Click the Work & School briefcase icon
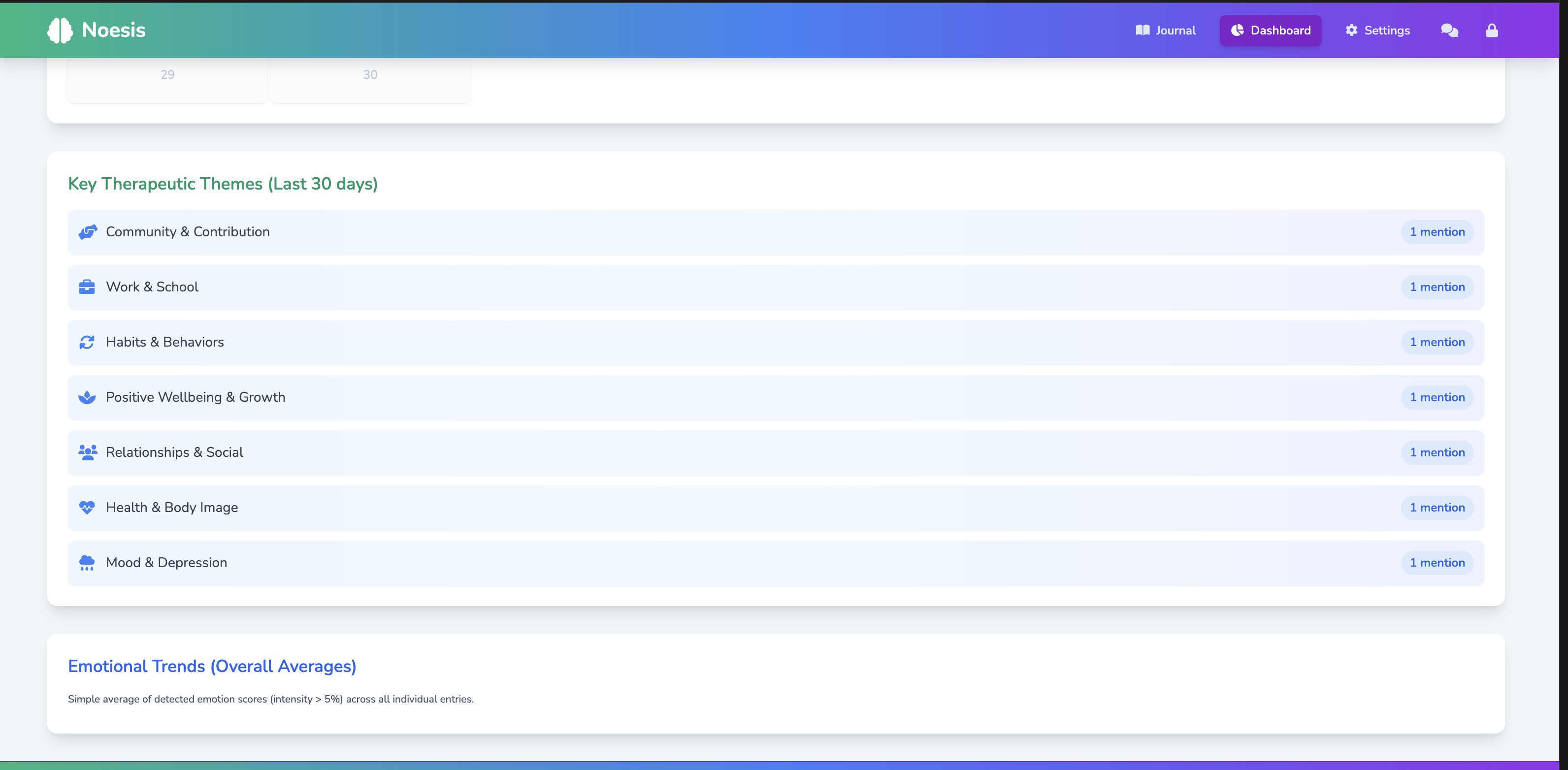Screen dimensions: 1568x770 (87, 287)
